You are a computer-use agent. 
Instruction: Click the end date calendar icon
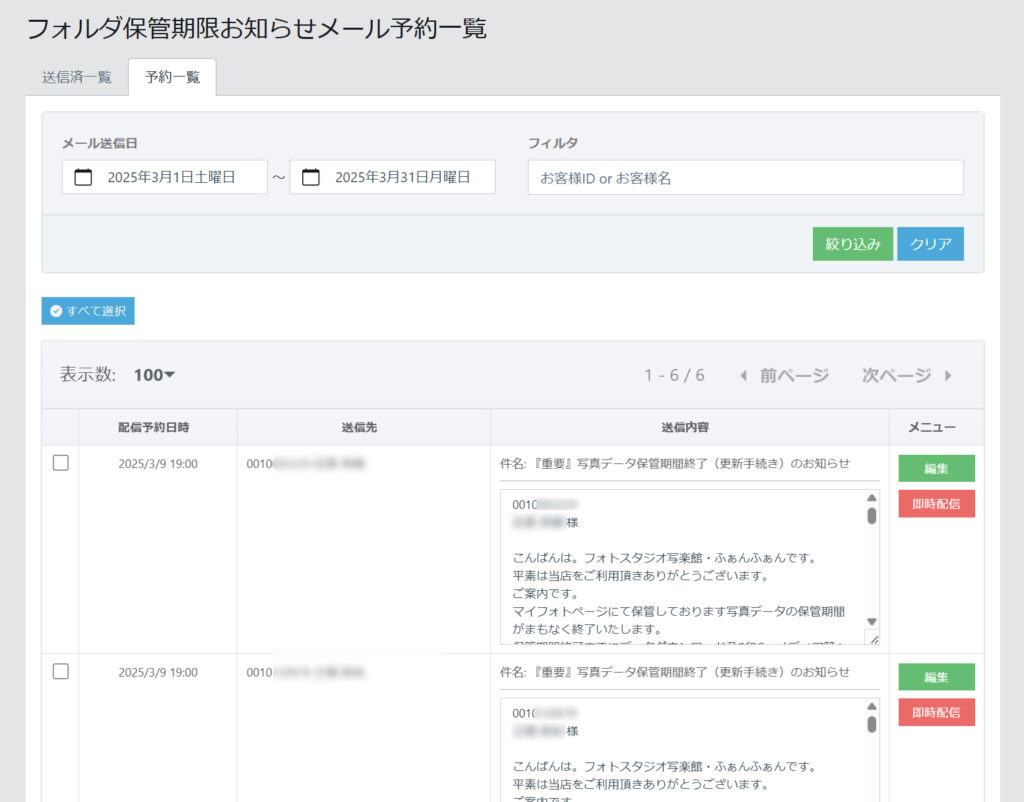tap(311, 177)
